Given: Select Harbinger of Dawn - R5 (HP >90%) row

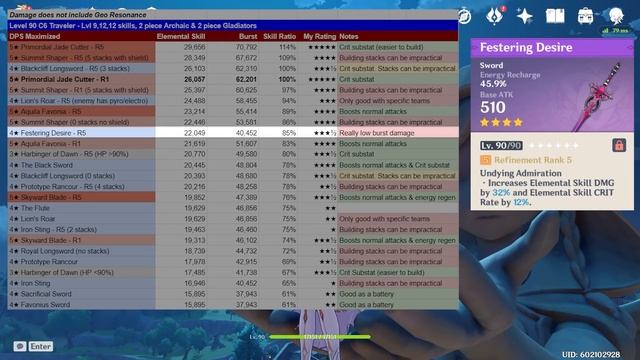Looking at the screenshot, I should (x=233, y=154).
